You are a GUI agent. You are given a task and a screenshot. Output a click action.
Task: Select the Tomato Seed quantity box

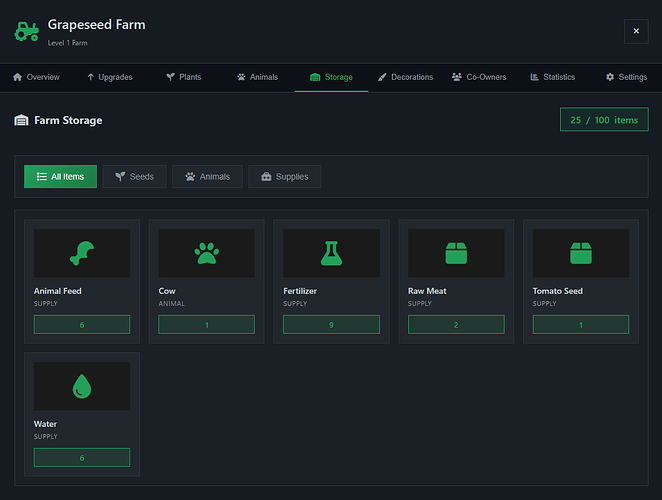click(x=581, y=325)
